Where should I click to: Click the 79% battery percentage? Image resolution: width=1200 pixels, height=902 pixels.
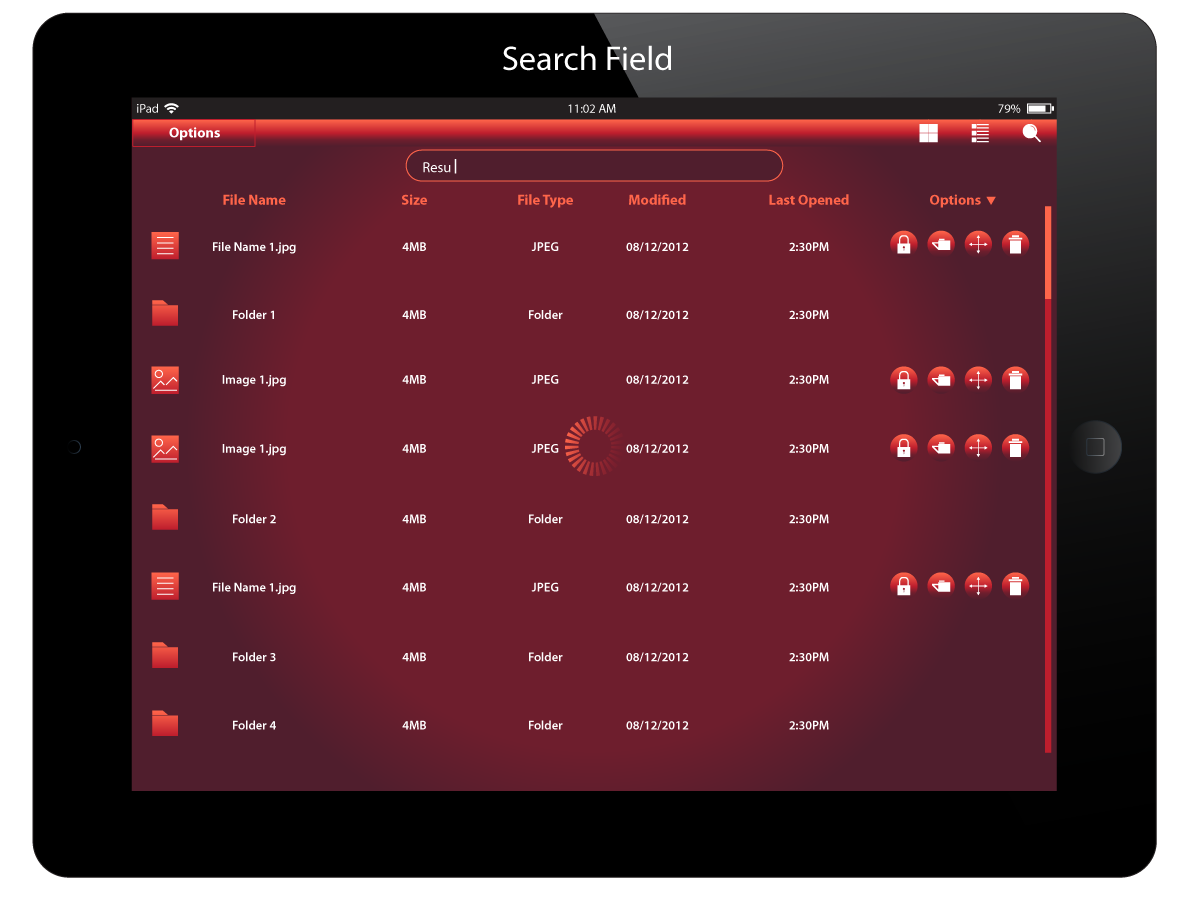(1009, 108)
